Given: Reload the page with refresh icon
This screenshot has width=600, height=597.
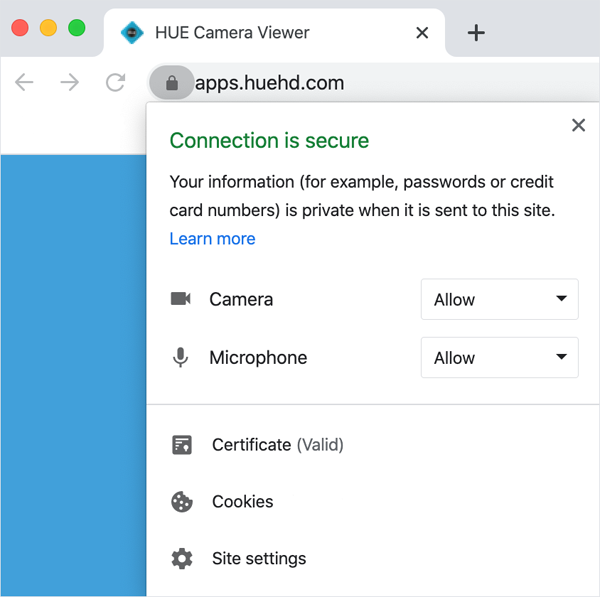Looking at the screenshot, I should [x=116, y=82].
